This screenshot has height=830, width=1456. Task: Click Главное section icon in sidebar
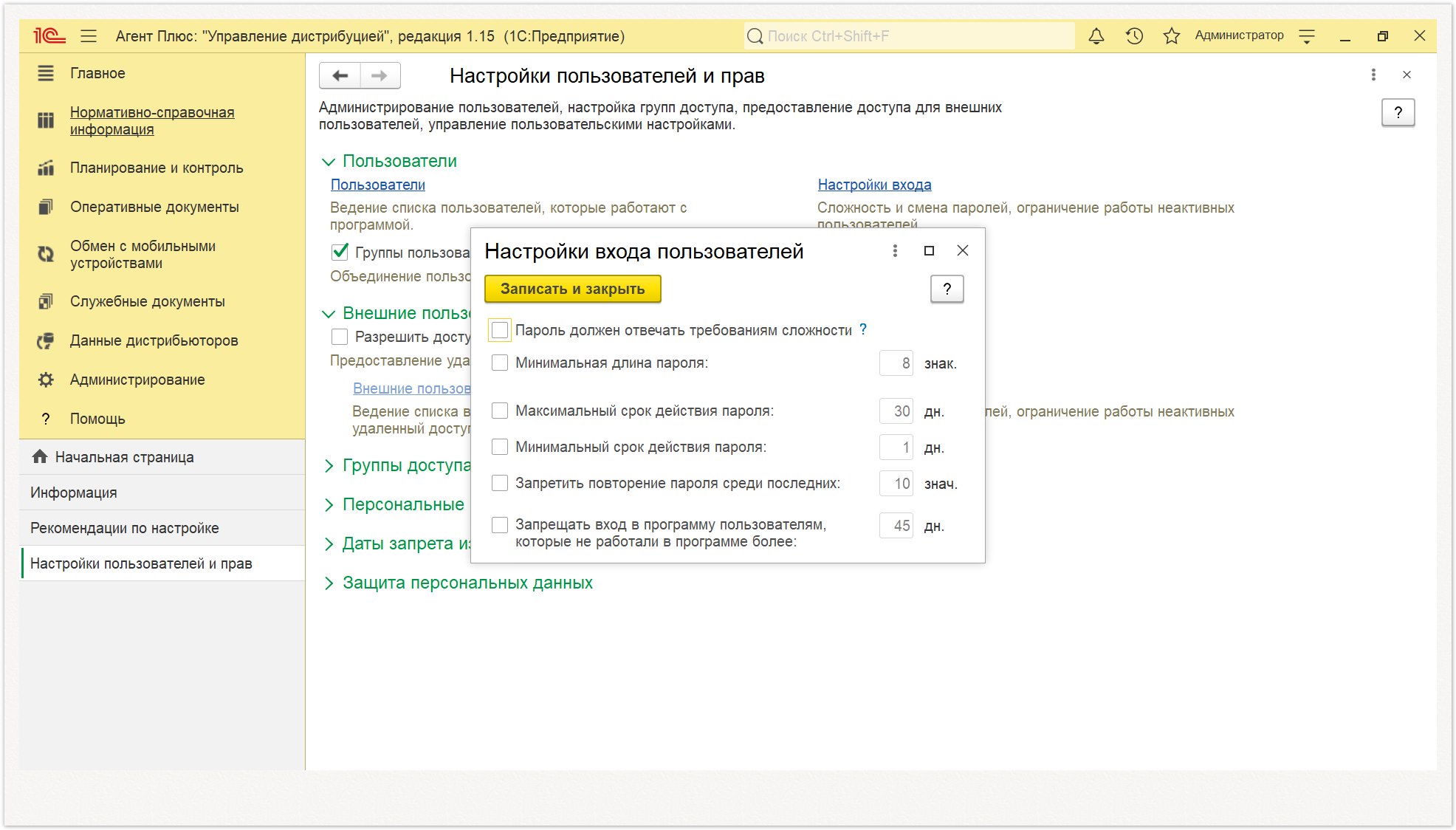click(x=46, y=73)
